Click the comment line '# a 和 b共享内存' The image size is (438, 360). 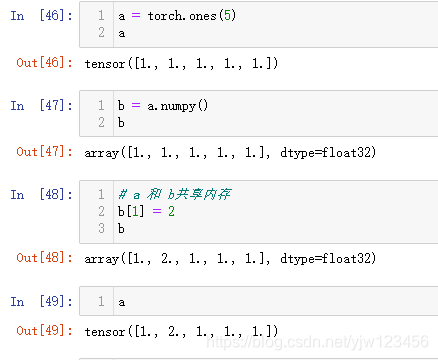pyautogui.click(x=174, y=194)
